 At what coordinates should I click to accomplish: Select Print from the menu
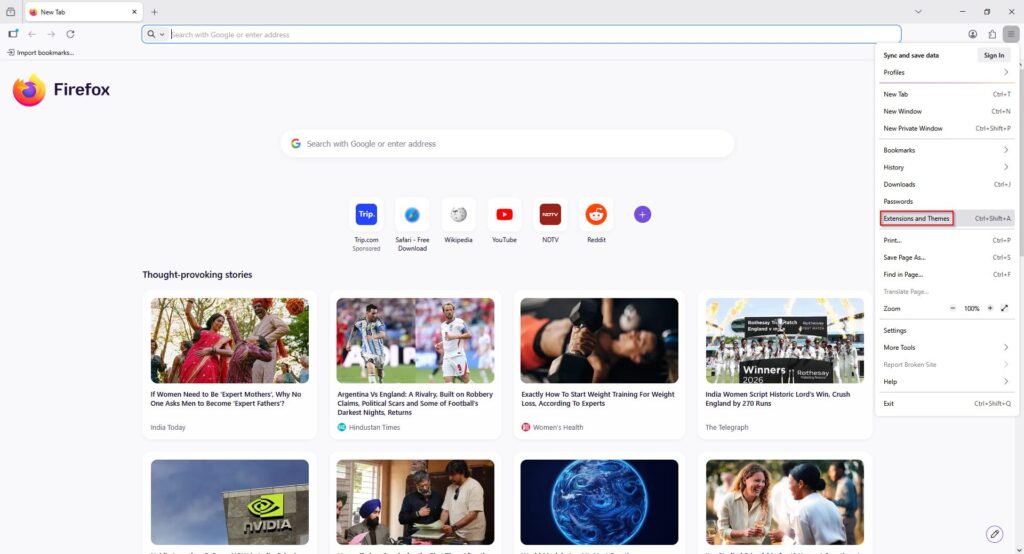click(946, 240)
